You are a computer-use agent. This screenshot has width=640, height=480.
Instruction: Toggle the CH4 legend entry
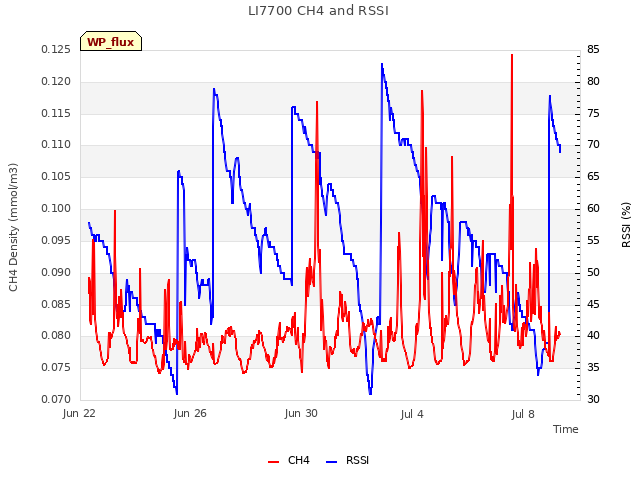pos(289,460)
